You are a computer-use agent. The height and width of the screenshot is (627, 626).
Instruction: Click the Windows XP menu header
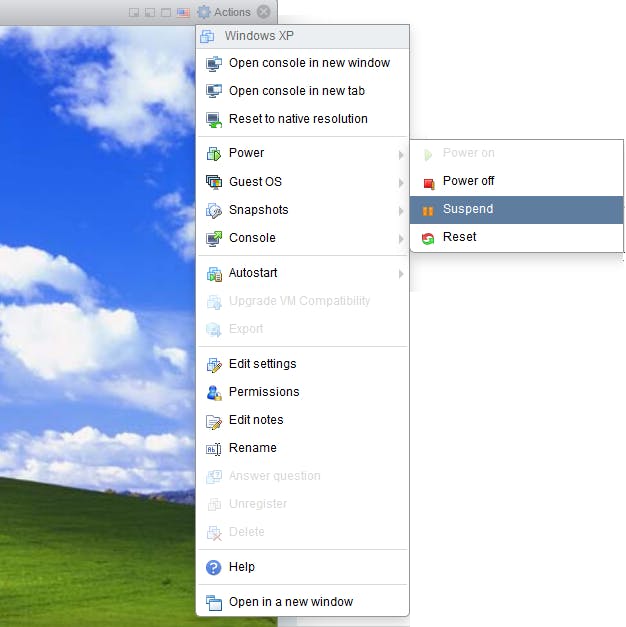click(x=302, y=36)
